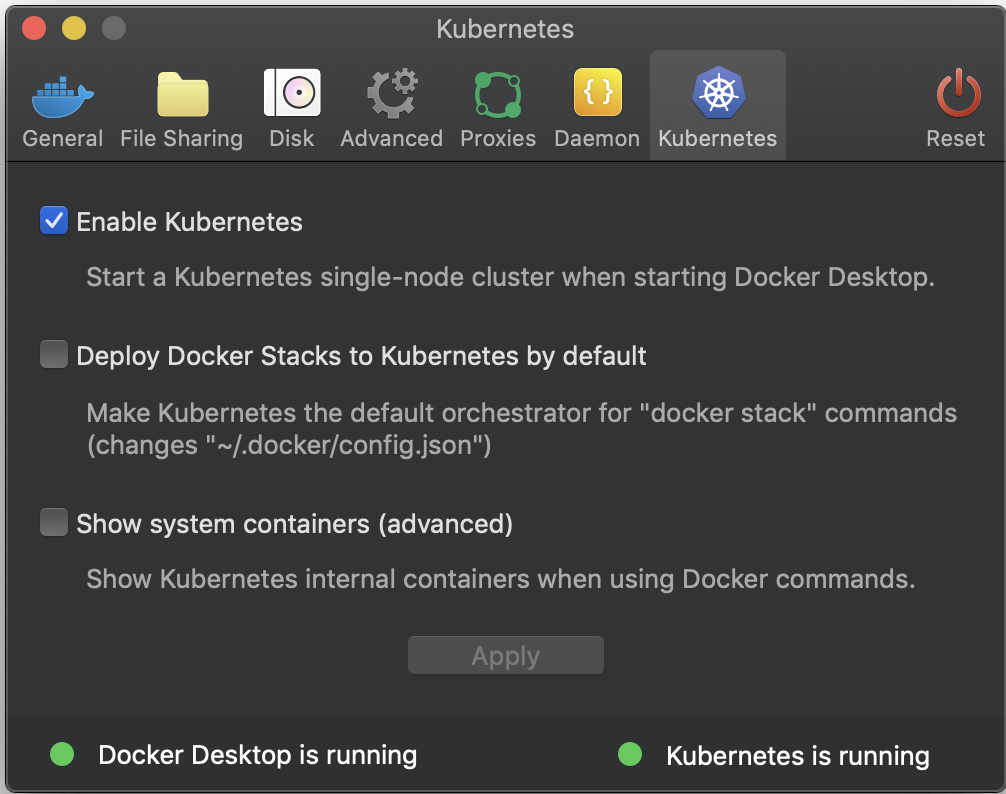Click the Kubernetes is running status text
The width and height of the screenshot is (1006, 794).
click(x=796, y=755)
